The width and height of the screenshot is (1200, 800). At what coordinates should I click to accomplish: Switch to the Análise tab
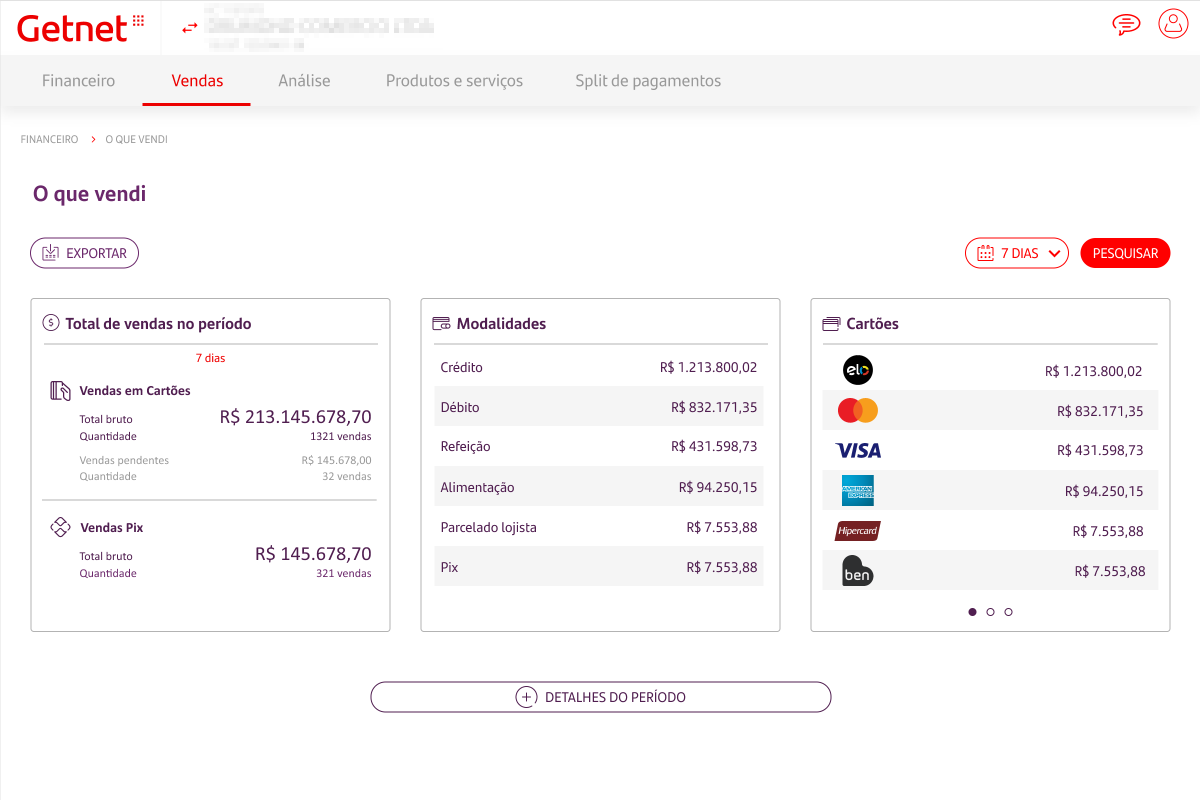coord(304,81)
